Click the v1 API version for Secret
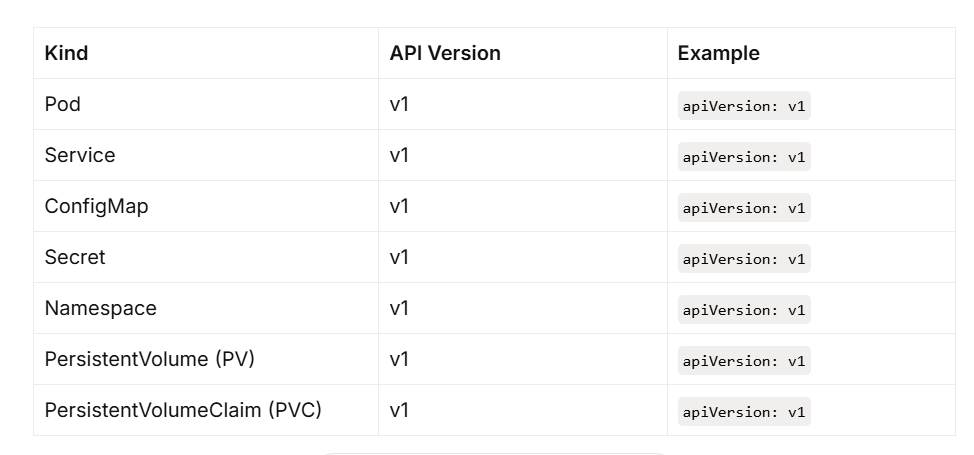The image size is (974, 455). [399, 257]
